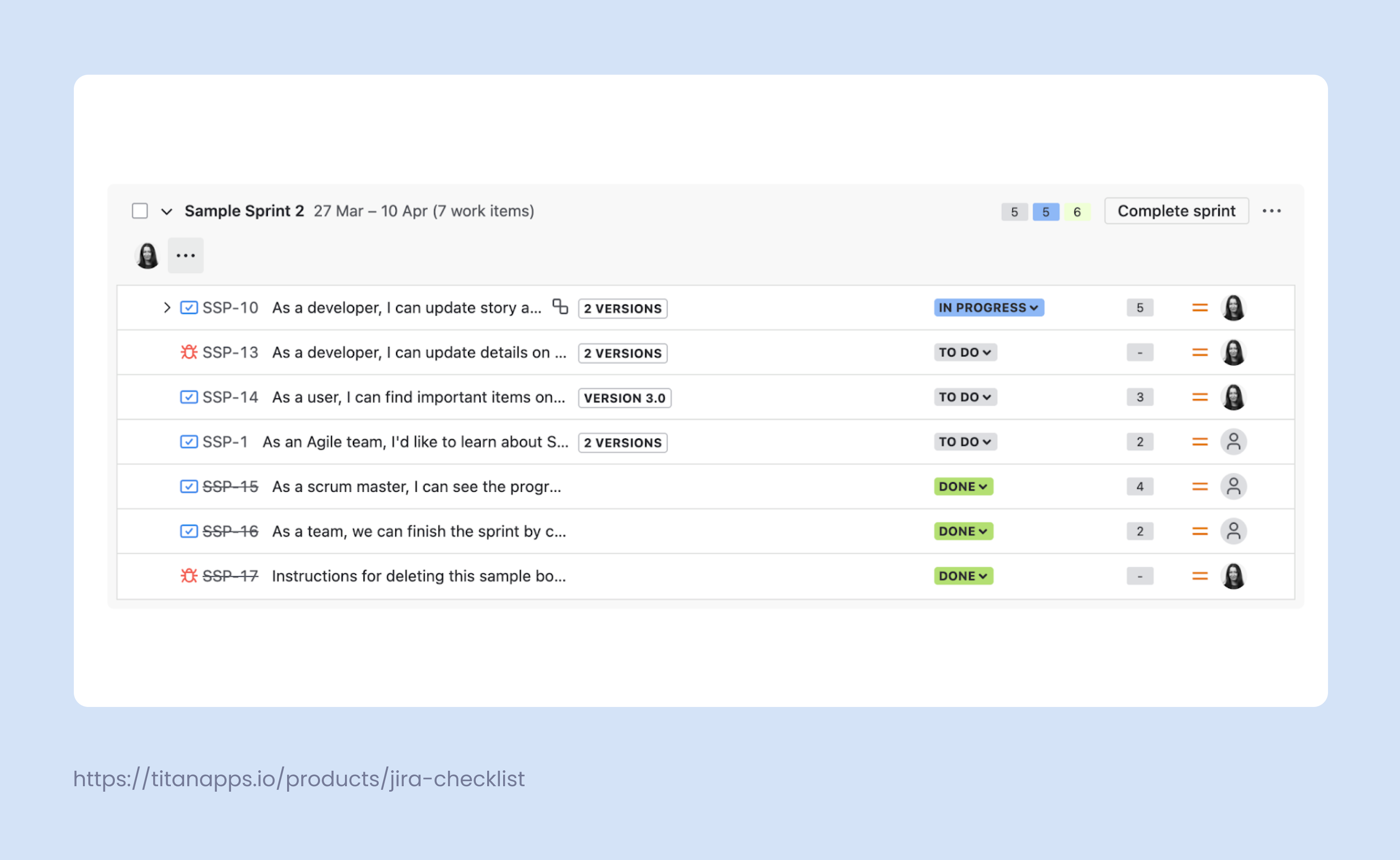The image size is (1400, 860).
Task: Click the bug type icon for SSP-13
Action: coord(188,352)
